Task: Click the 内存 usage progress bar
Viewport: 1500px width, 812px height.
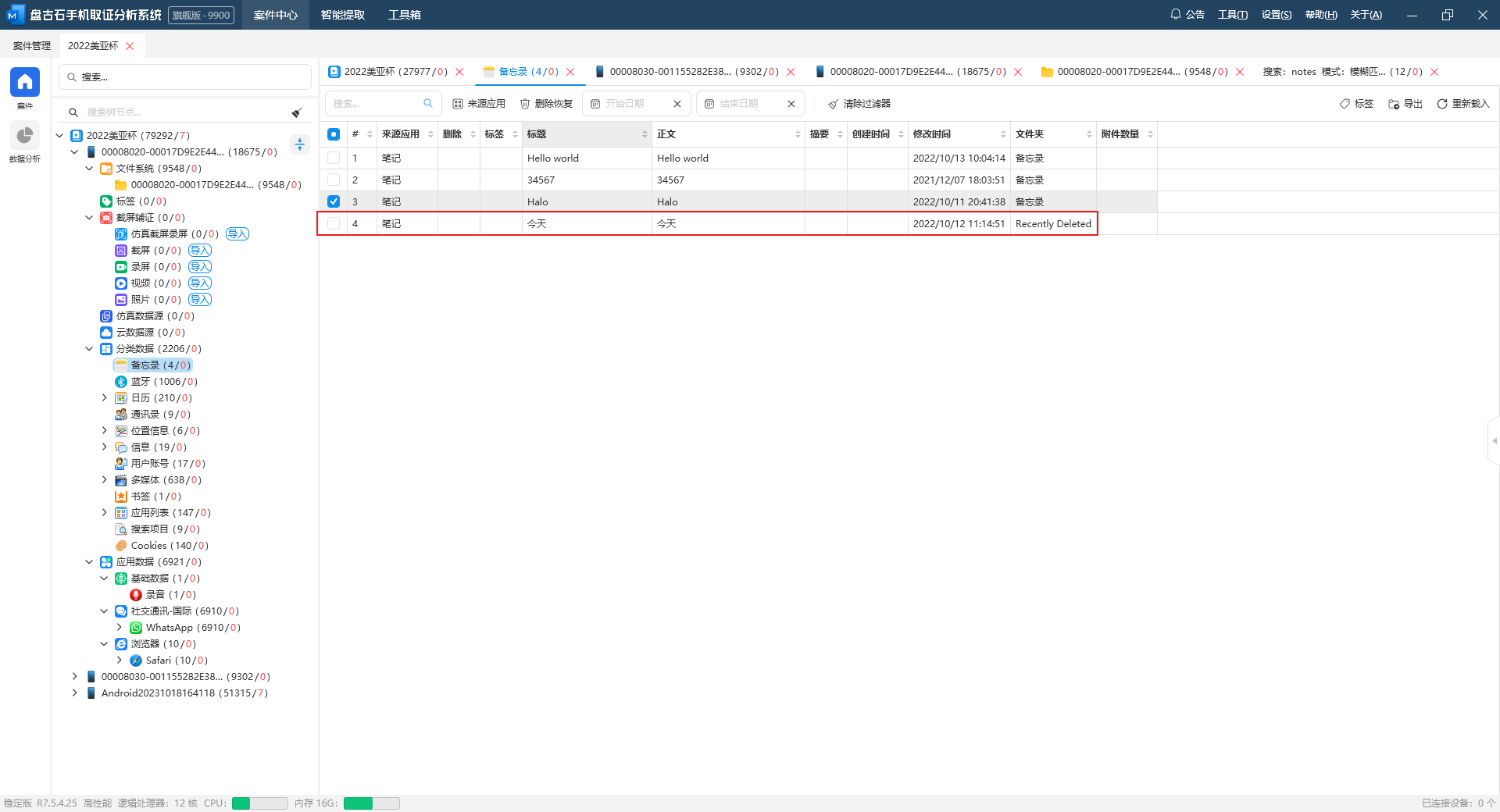Action: (371, 803)
